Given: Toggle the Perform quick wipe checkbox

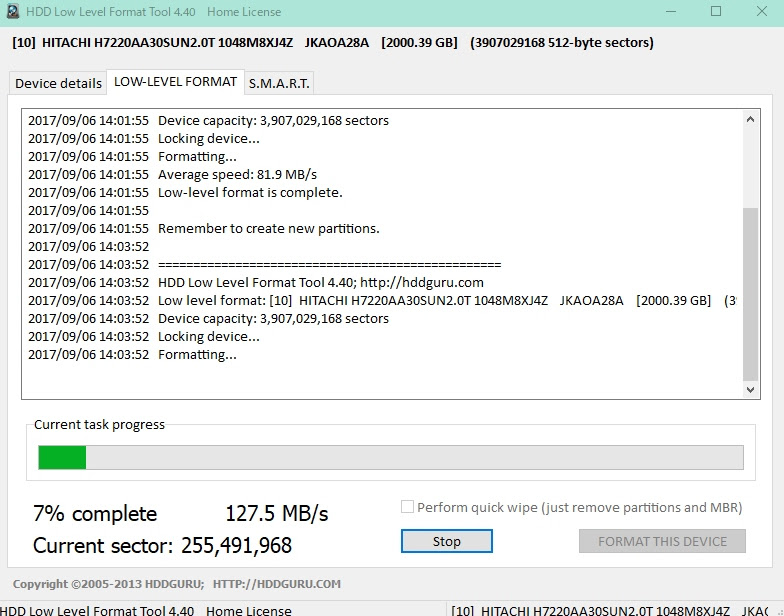Looking at the screenshot, I should click(x=407, y=507).
